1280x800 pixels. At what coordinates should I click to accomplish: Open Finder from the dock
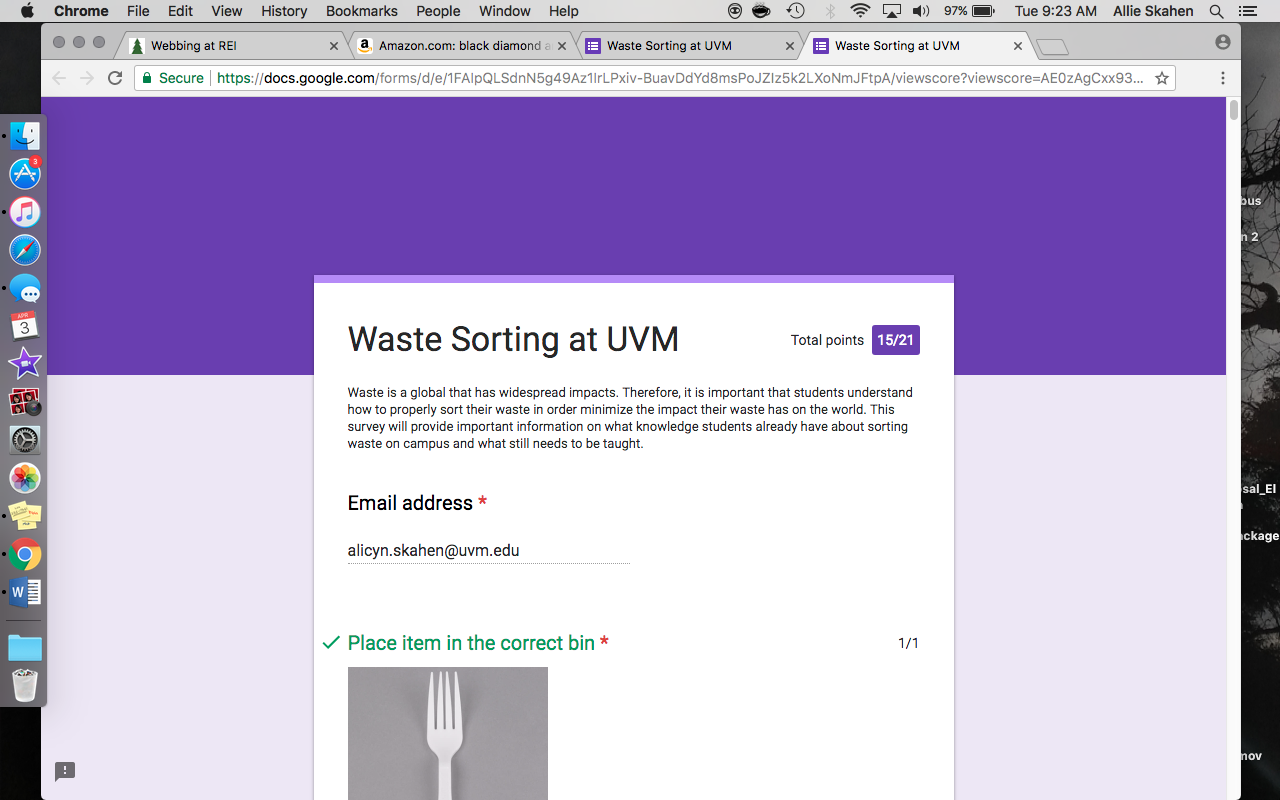point(25,136)
